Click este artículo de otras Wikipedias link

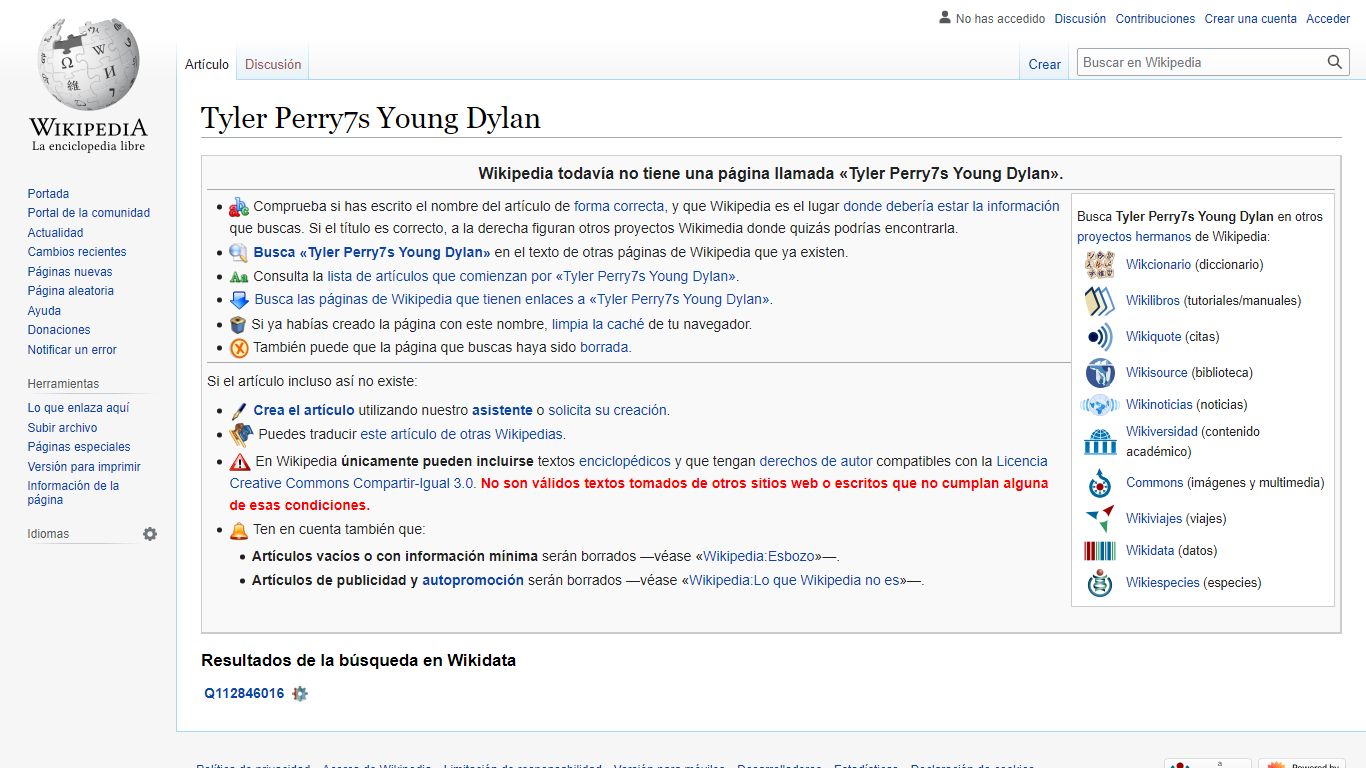pos(462,434)
